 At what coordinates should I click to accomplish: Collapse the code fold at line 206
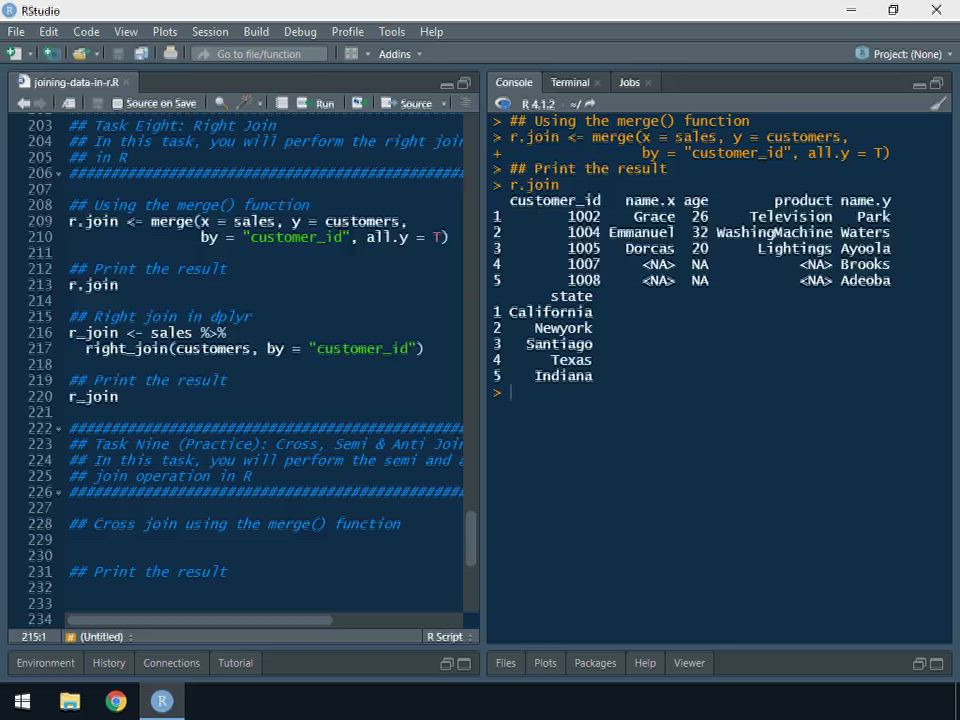click(59, 174)
